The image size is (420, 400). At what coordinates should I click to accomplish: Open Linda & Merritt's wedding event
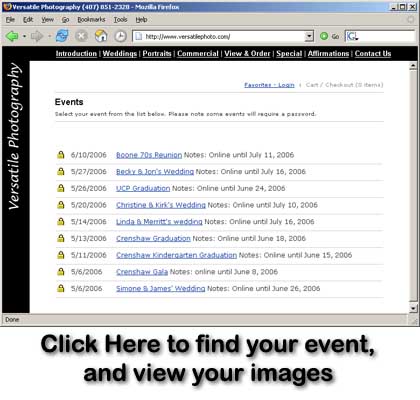pyautogui.click(x=159, y=222)
